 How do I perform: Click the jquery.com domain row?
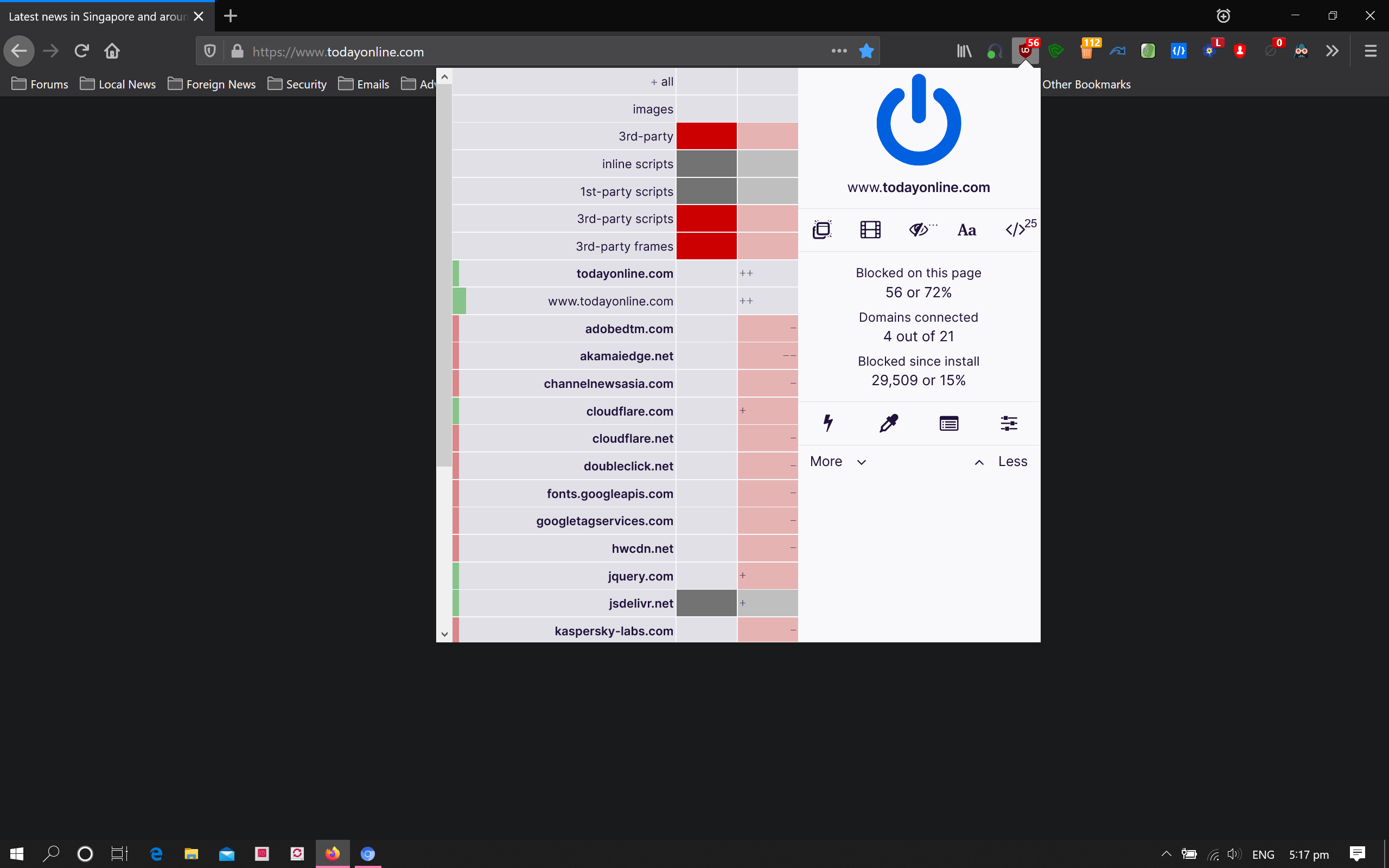pyautogui.click(x=640, y=576)
